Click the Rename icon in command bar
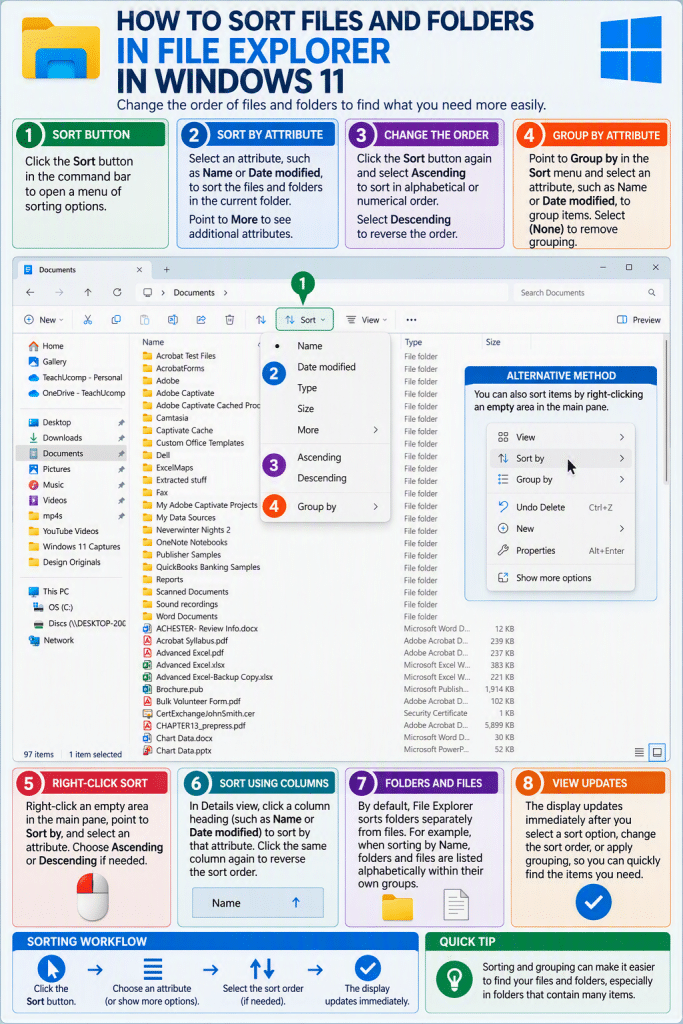The image size is (683, 1024). (173, 320)
